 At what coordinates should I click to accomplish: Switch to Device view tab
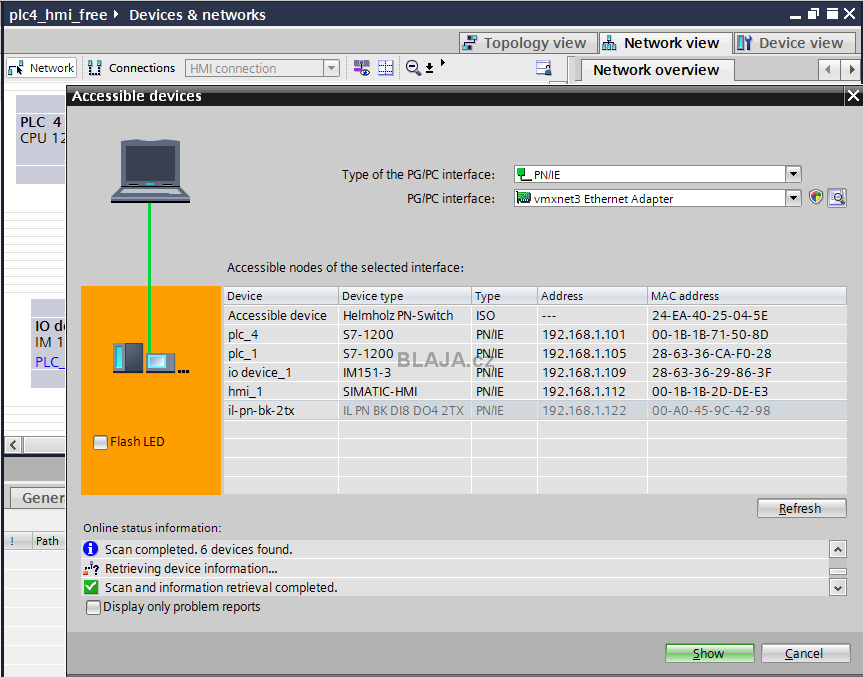pos(794,43)
